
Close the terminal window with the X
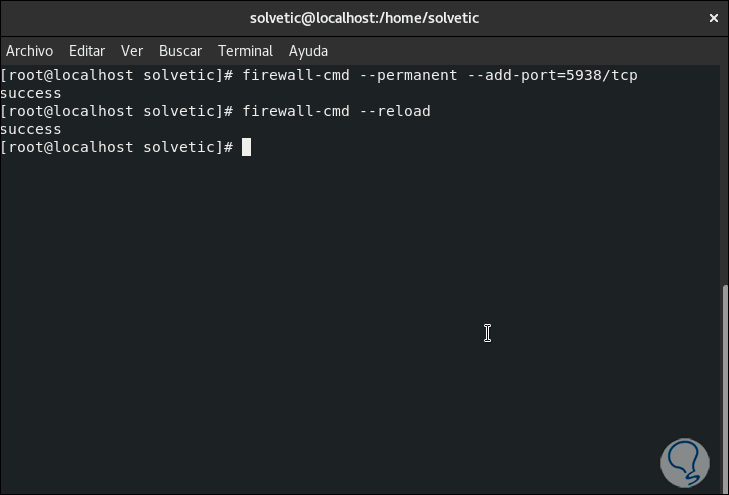(713, 18)
